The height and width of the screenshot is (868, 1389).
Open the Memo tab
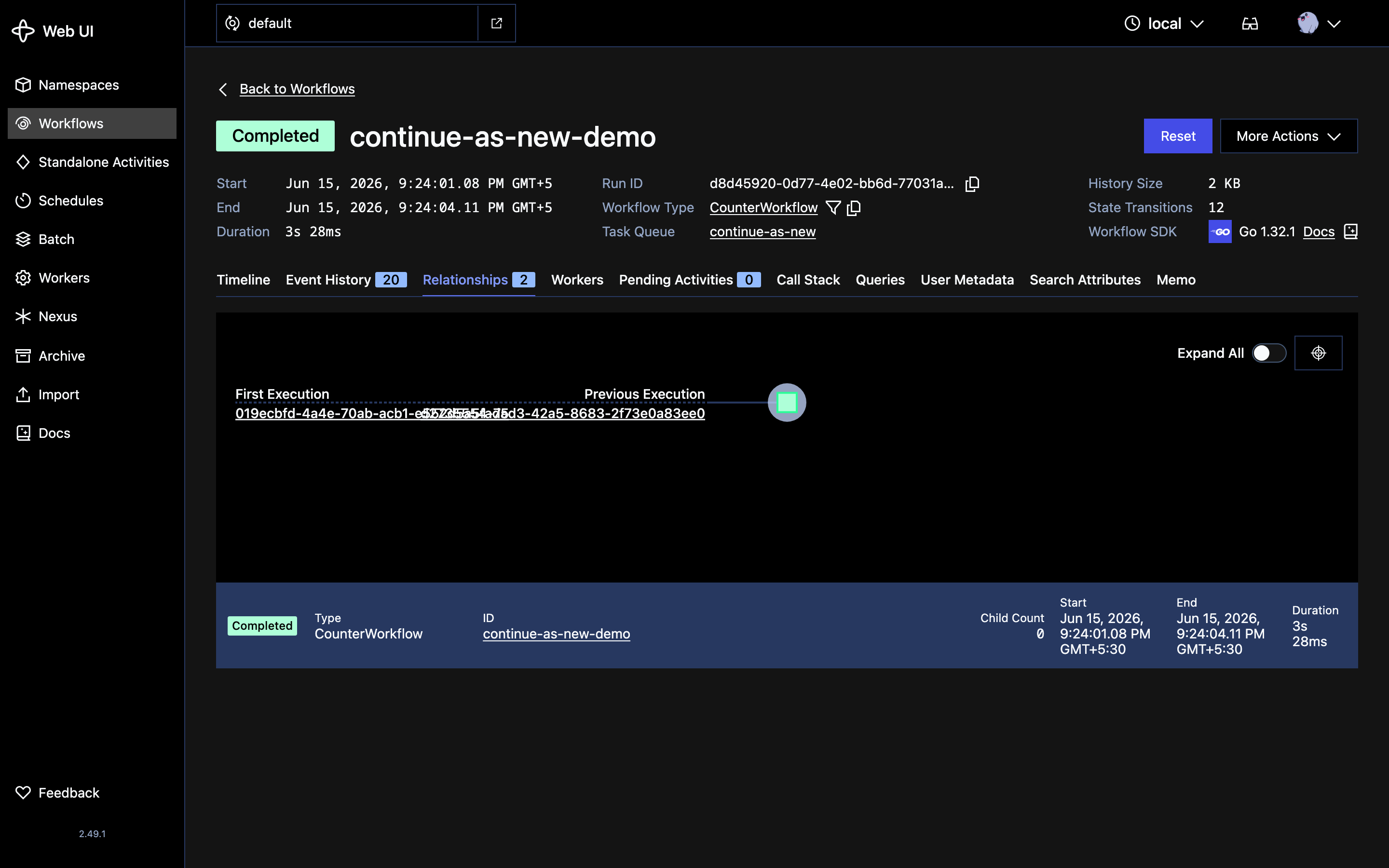tap(1176, 280)
